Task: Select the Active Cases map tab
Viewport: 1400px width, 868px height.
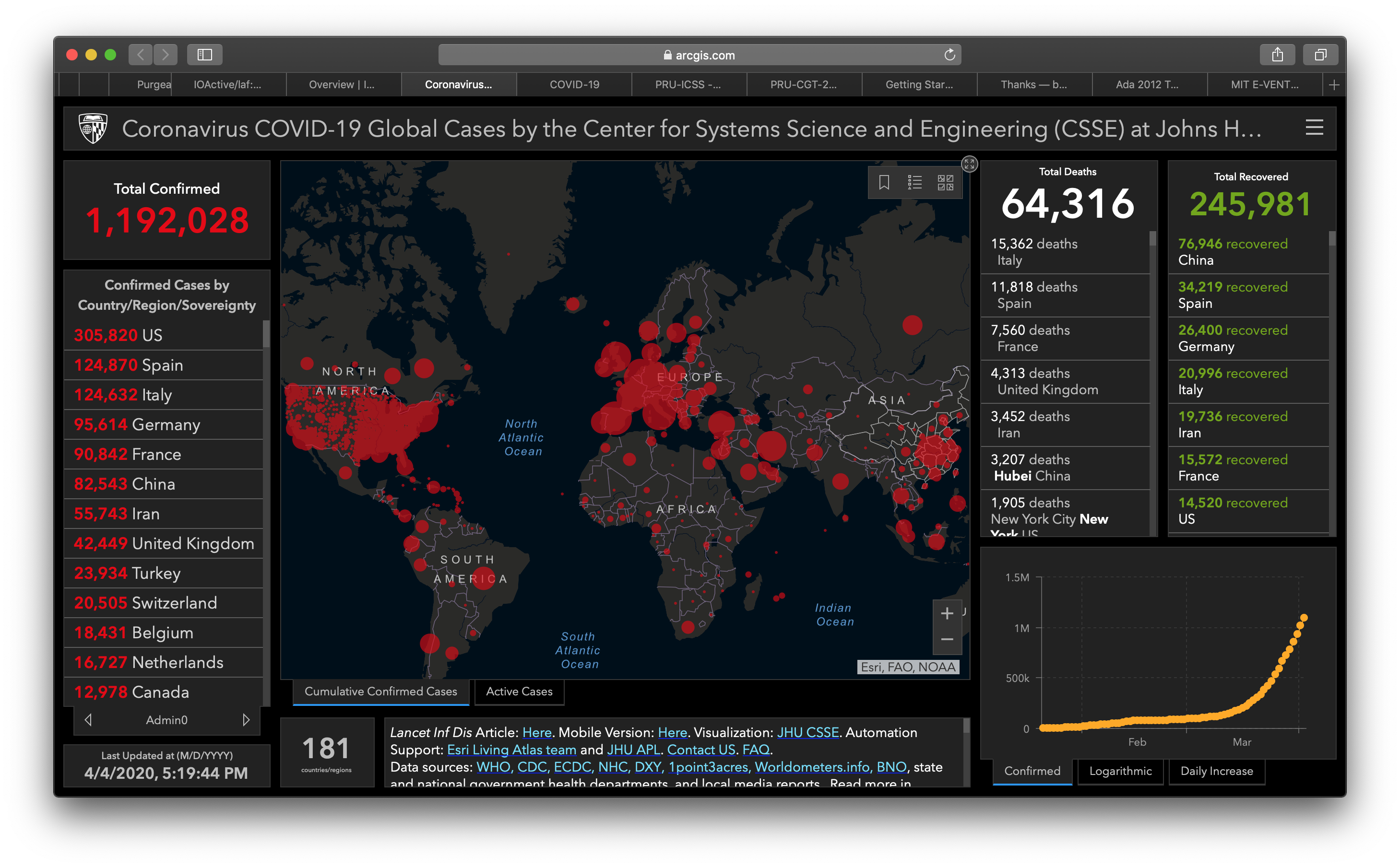Action: point(519,692)
